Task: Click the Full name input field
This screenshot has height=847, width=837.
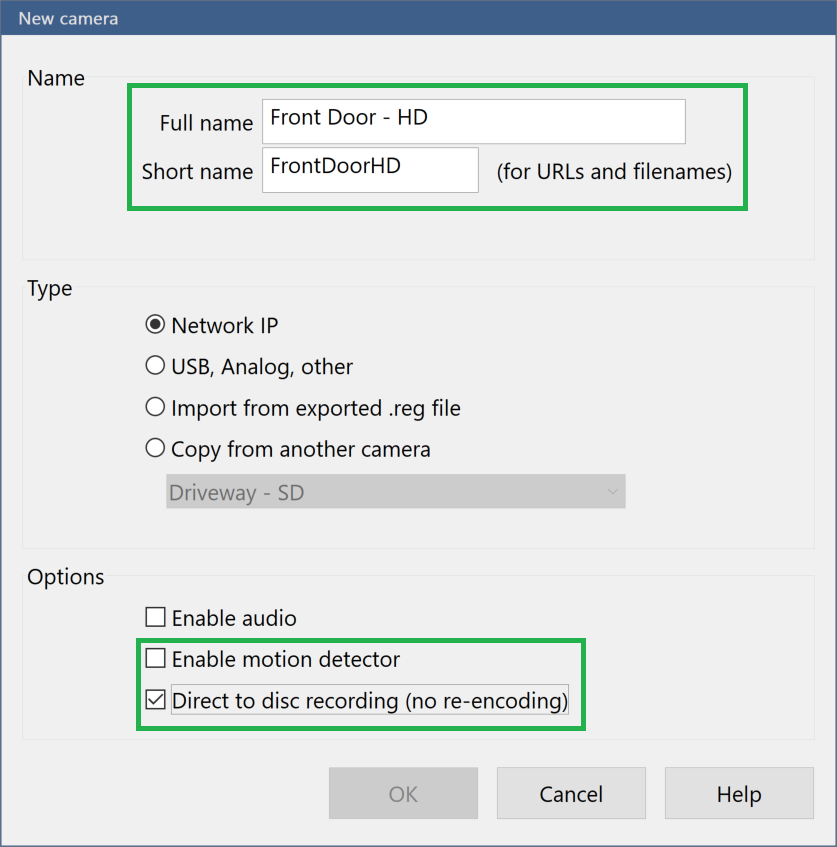Action: [x=474, y=122]
